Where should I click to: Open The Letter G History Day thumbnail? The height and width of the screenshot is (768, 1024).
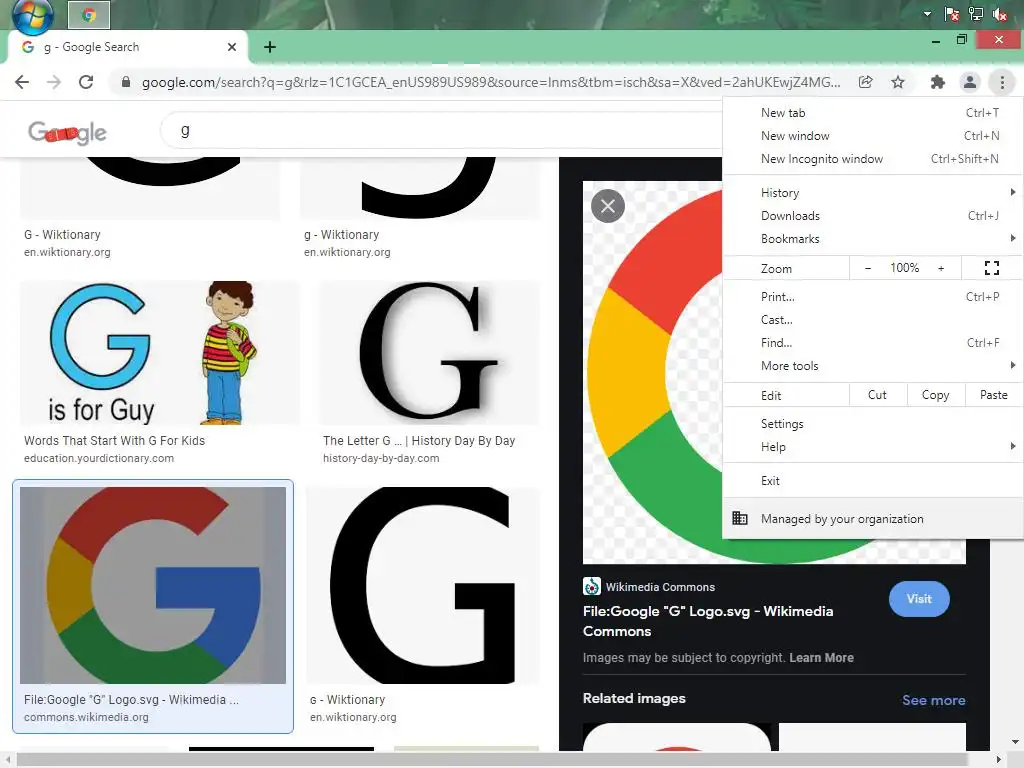click(429, 353)
